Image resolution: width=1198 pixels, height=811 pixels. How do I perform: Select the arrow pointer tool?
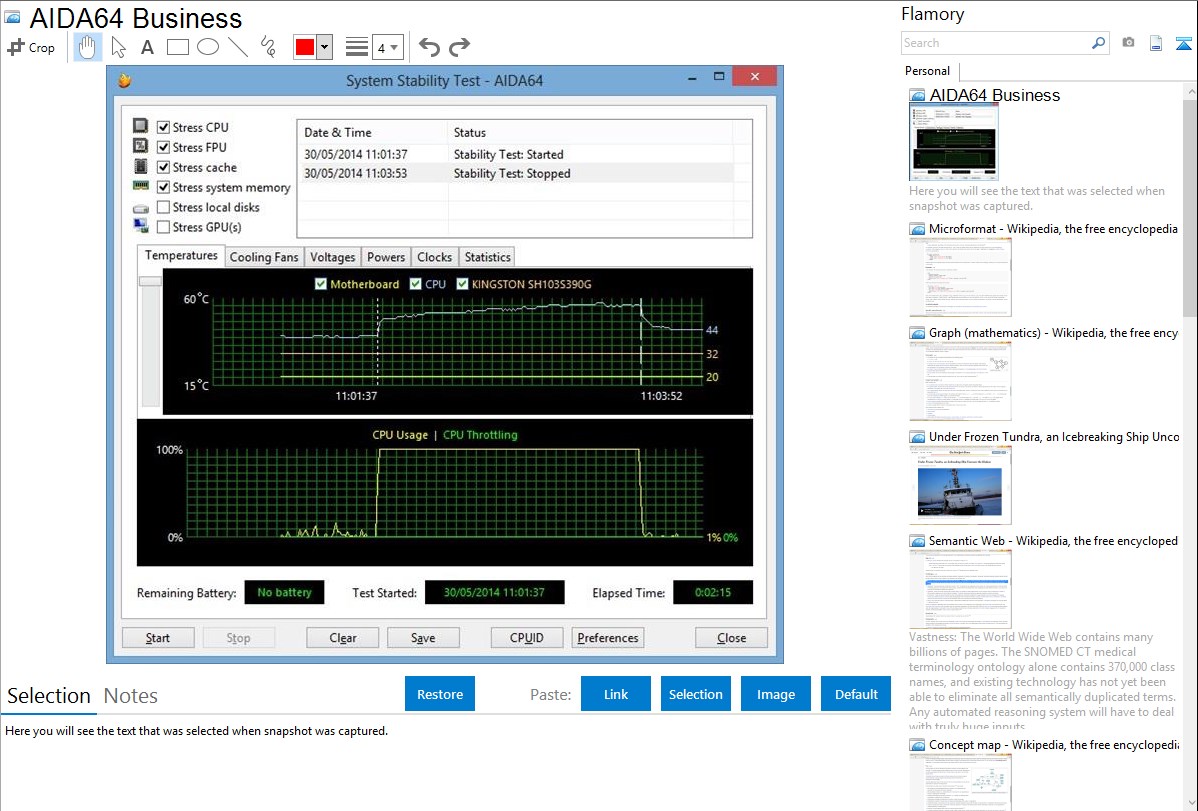click(118, 47)
